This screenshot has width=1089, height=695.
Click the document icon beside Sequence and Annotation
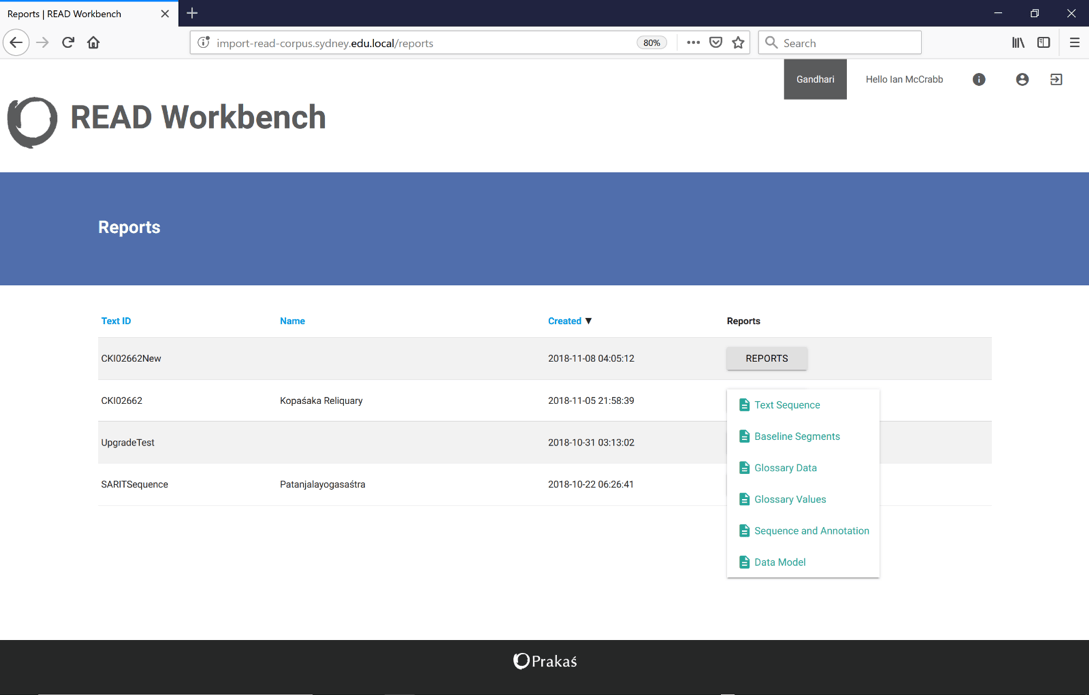click(x=744, y=530)
